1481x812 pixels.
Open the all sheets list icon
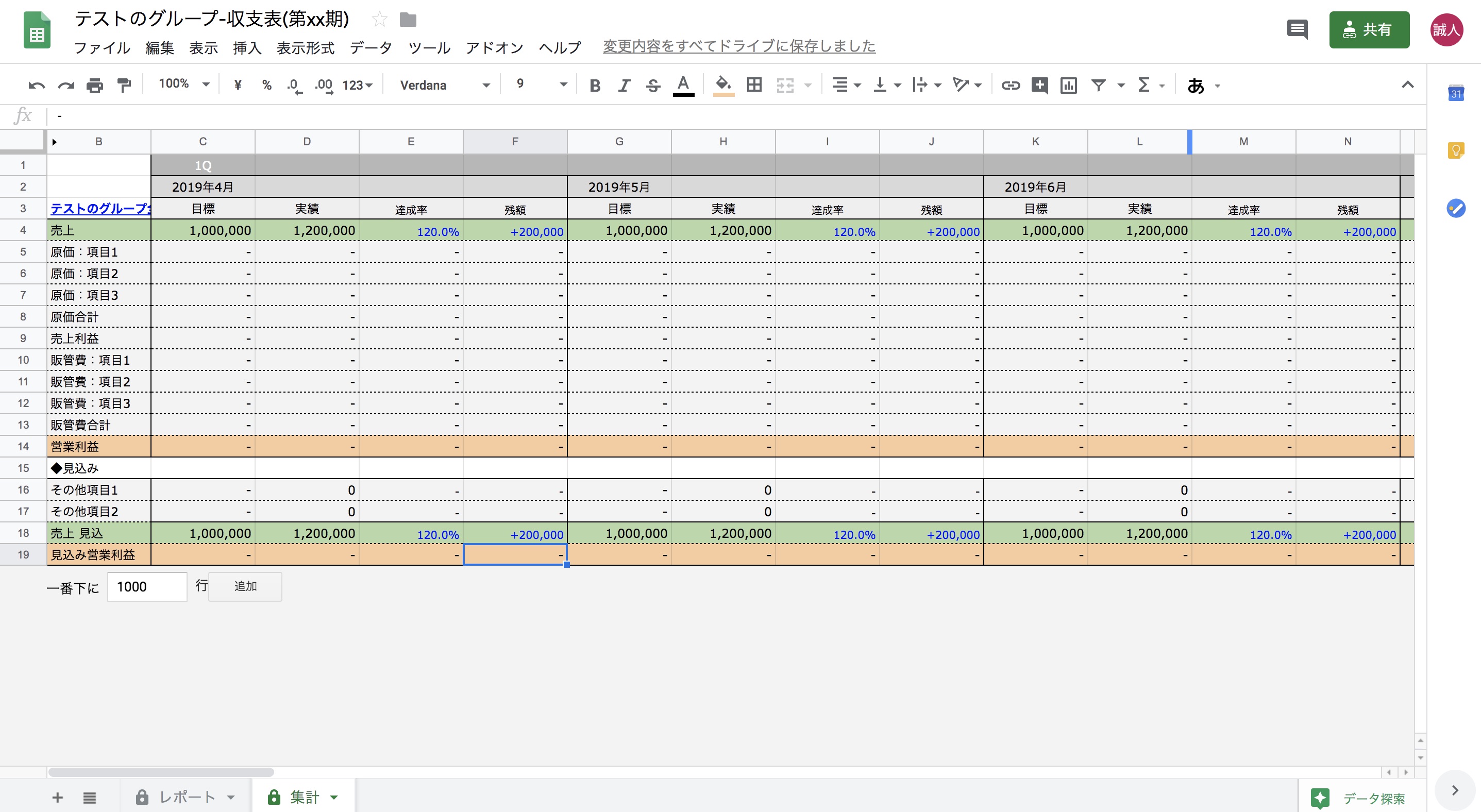pyautogui.click(x=89, y=798)
